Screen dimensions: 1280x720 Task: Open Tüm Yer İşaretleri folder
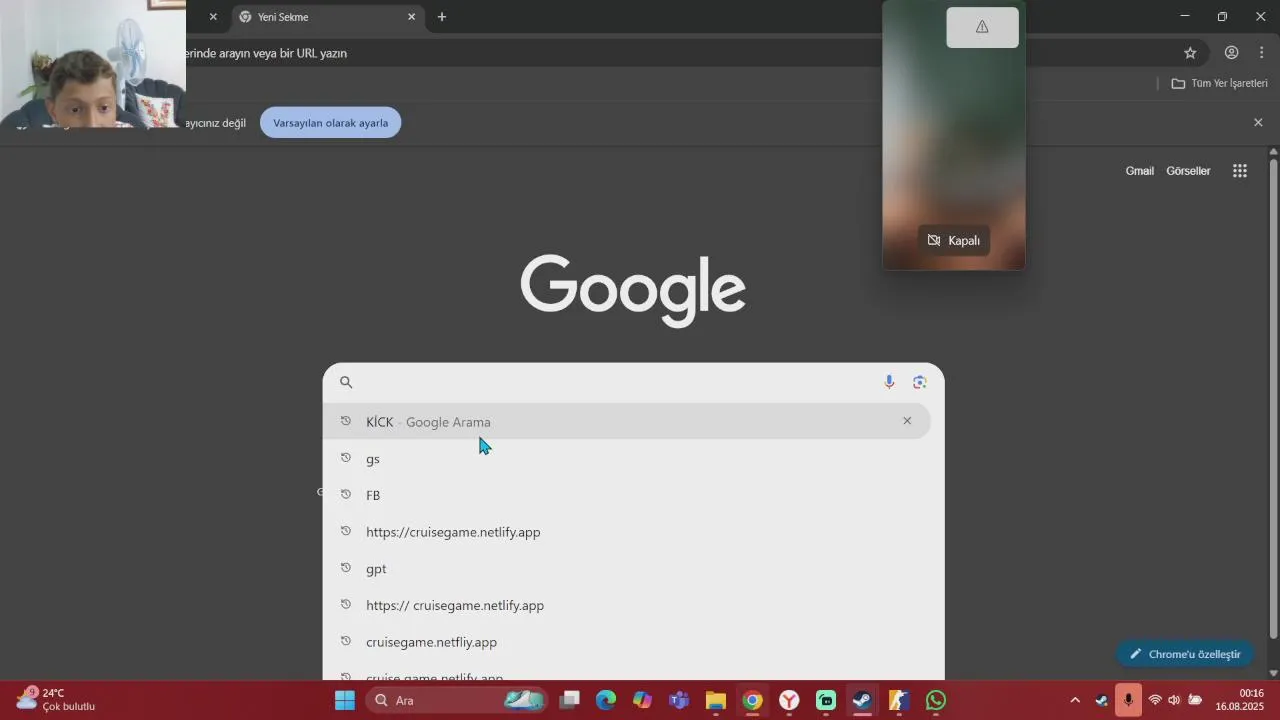[x=1219, y=83]
